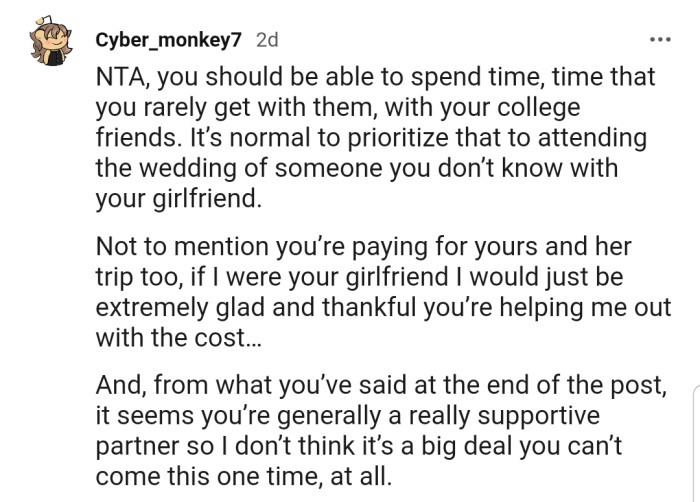Click the line "with the cost…"
This screenshot has height=502, width=700.
(x=179, y=338)
